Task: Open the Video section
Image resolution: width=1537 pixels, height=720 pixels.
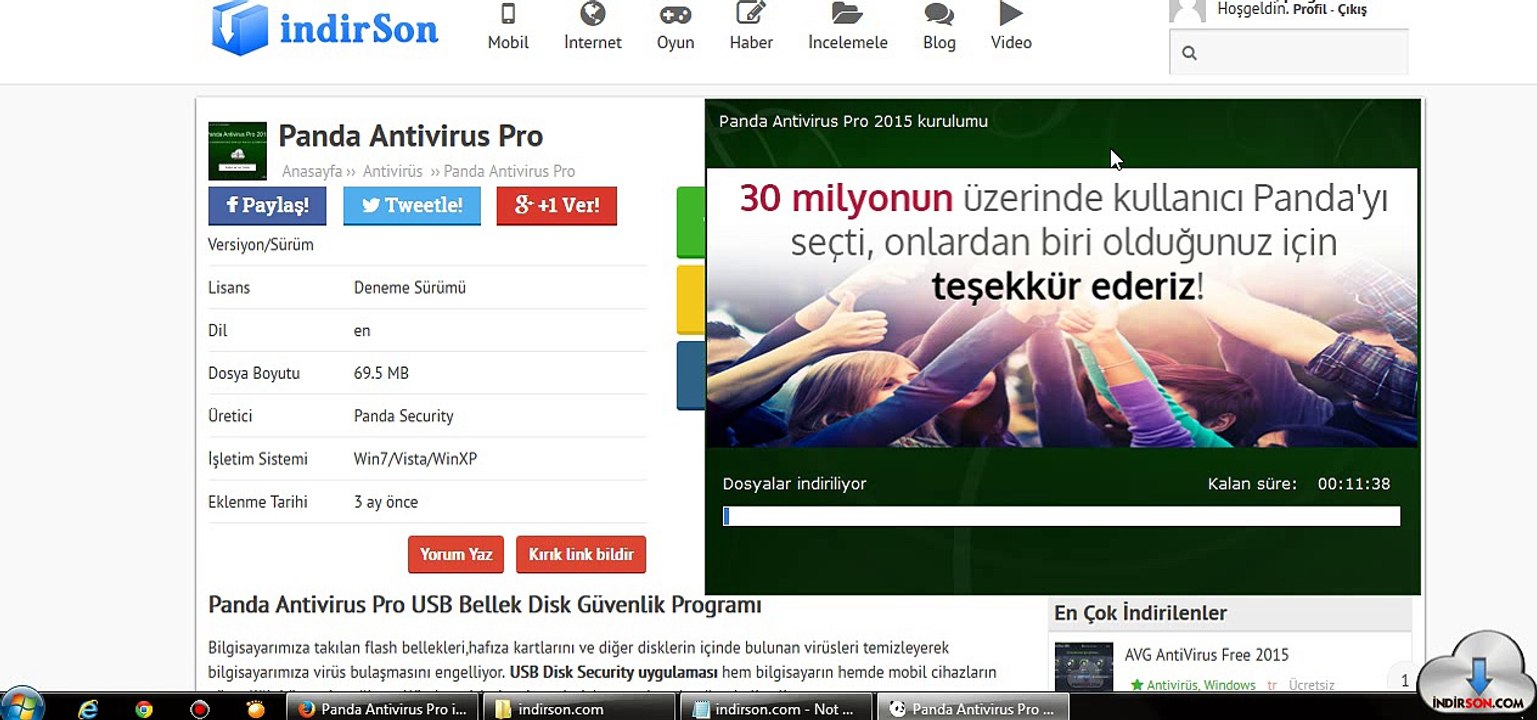Action: click(x=1011, y=27)
